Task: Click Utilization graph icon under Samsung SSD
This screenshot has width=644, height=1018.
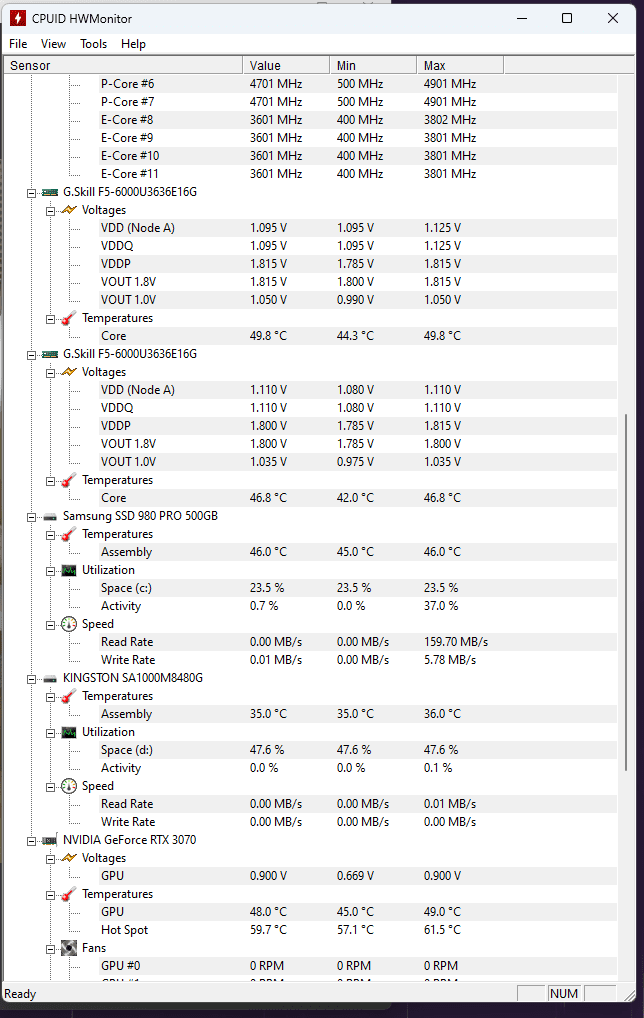Action: click(x=69, y=571)
